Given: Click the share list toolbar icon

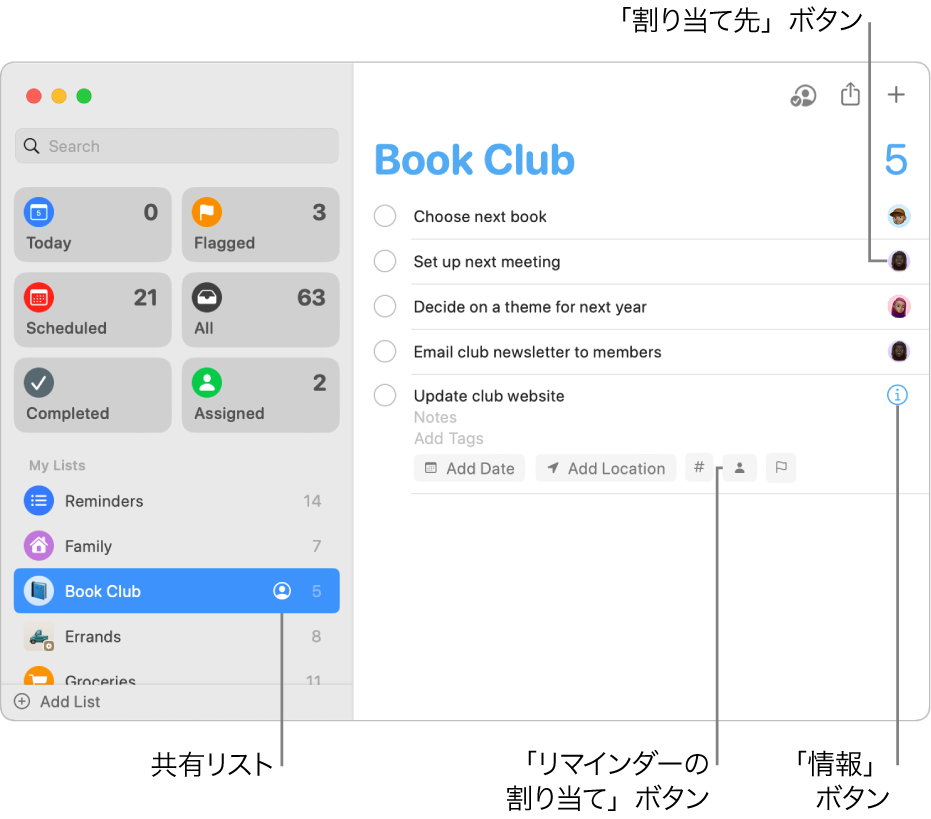Looking at the screenshot, I should (850, 94).
